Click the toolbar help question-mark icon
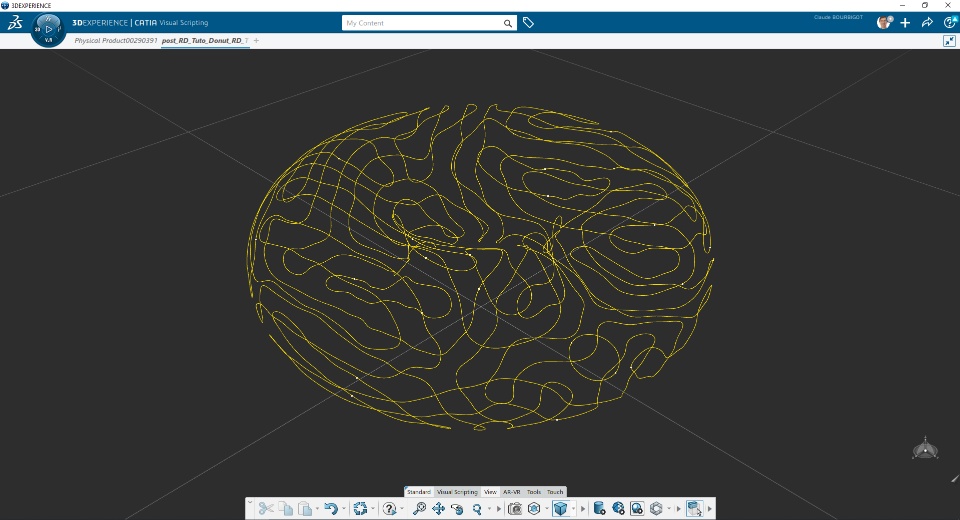960x520 pixels. [389, 508]
